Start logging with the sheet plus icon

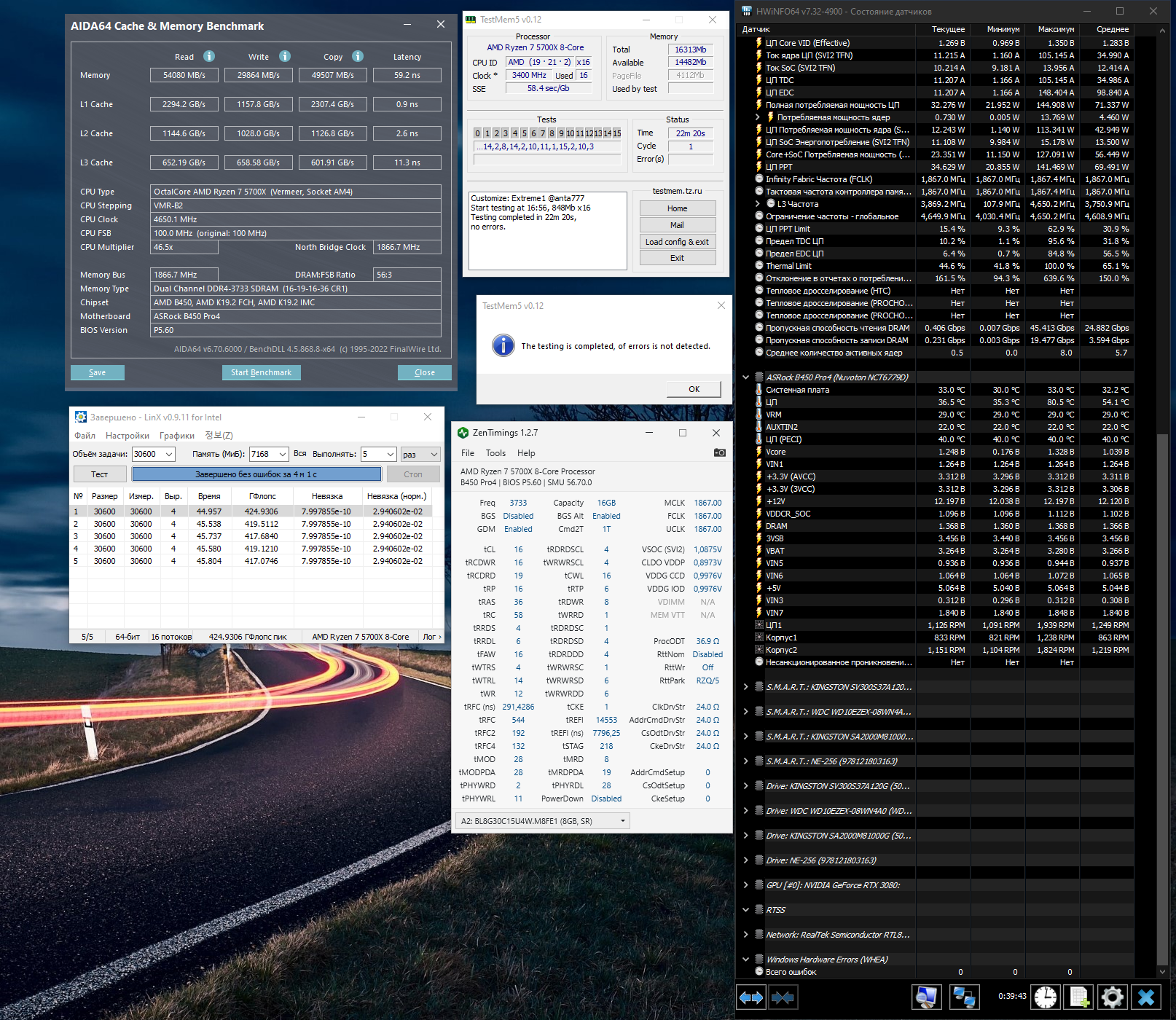click(1079, 997)
